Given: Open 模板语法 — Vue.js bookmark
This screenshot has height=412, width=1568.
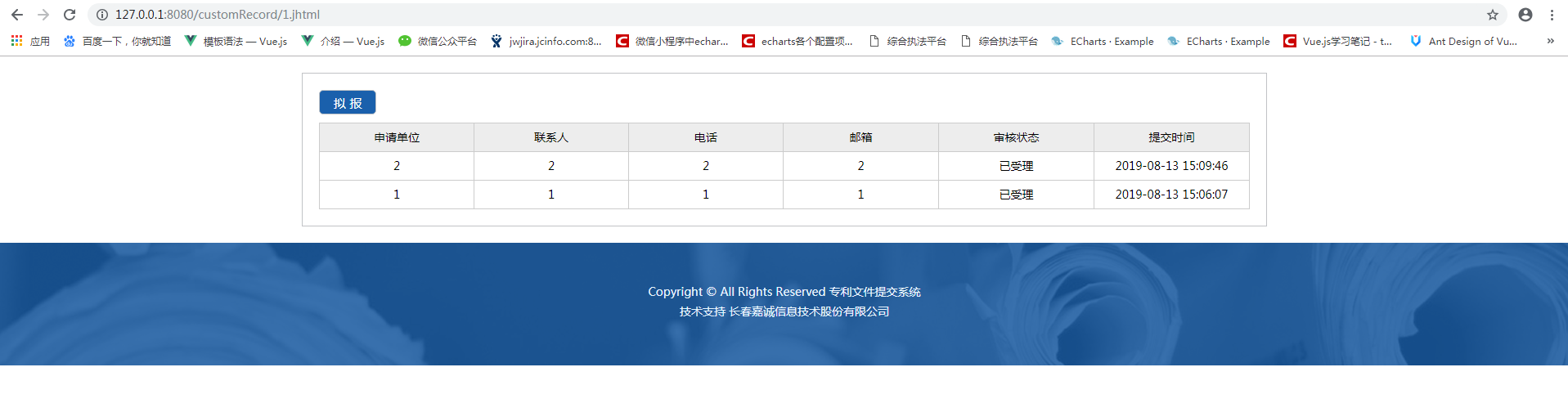Looking at the screenshot, I should 236,41.
